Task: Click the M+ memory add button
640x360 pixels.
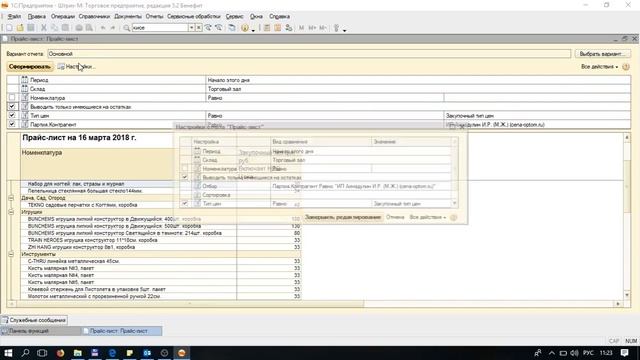Action: (312, 28)
